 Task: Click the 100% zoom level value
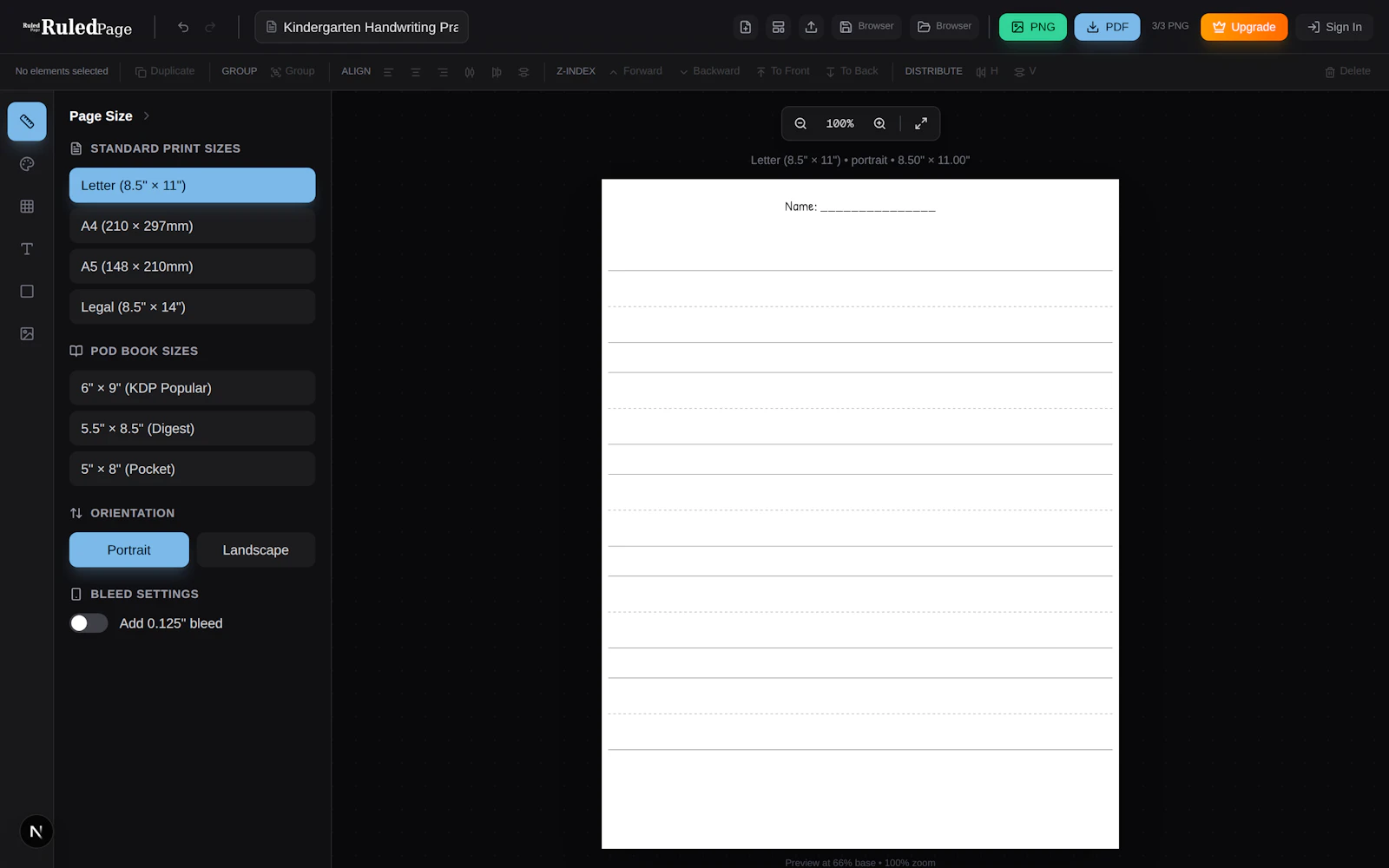[x=839, y=123]
